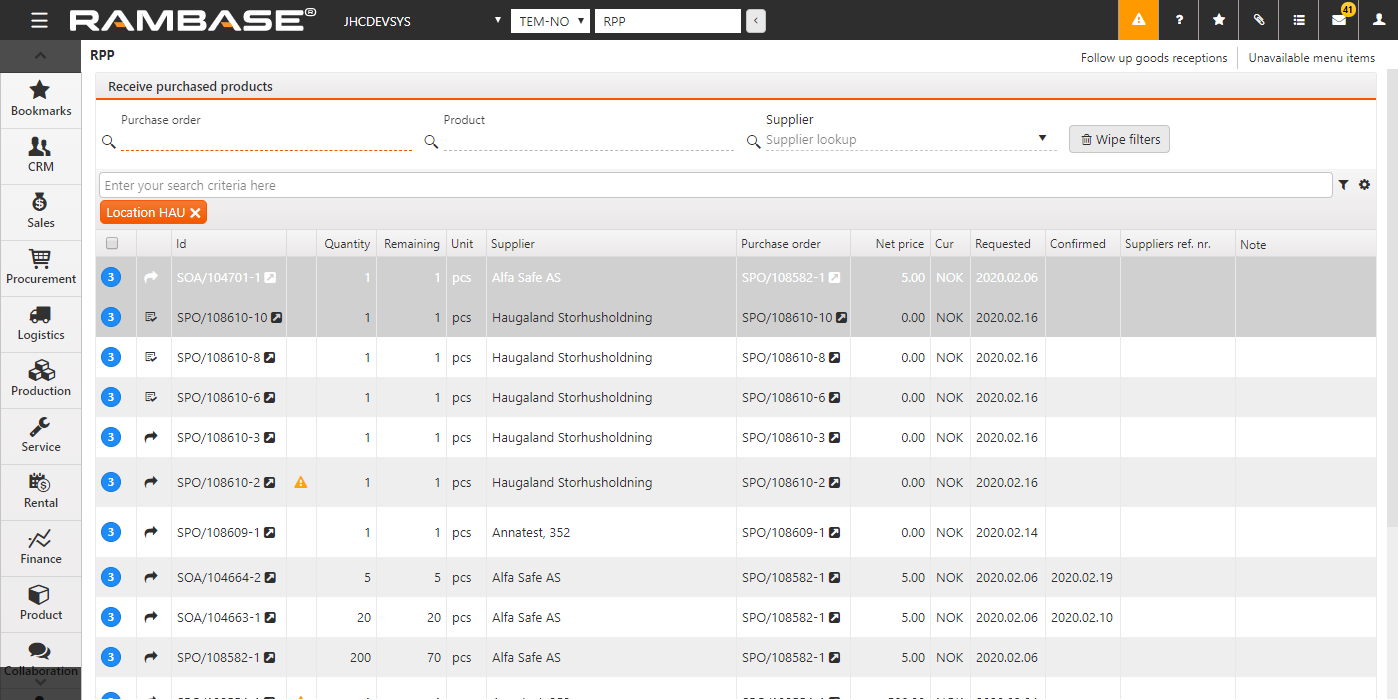Click the orange warning alert icon in header

tap(1138, 20)
